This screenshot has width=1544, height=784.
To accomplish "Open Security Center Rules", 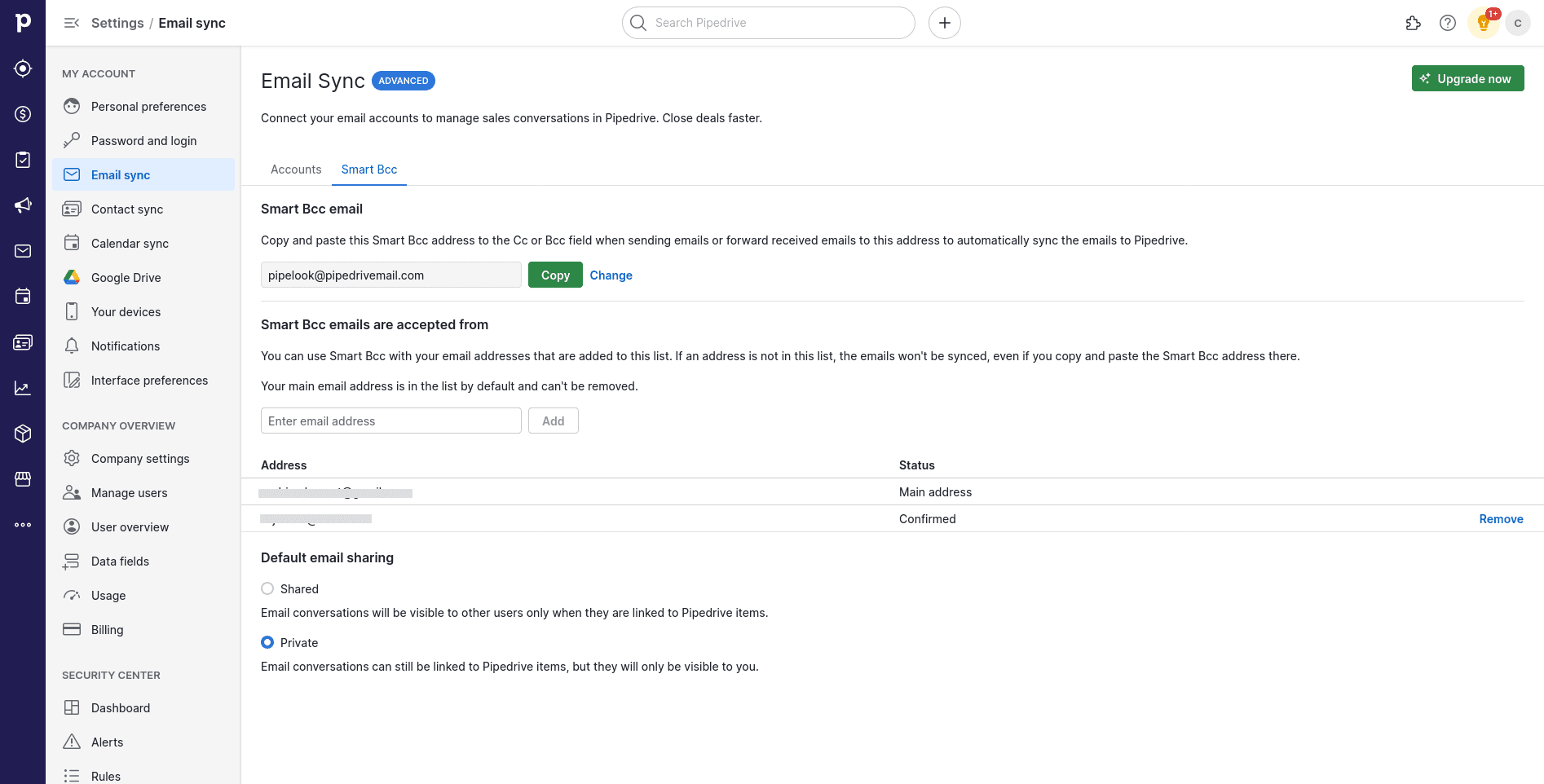I will click(x=143, y=776).
